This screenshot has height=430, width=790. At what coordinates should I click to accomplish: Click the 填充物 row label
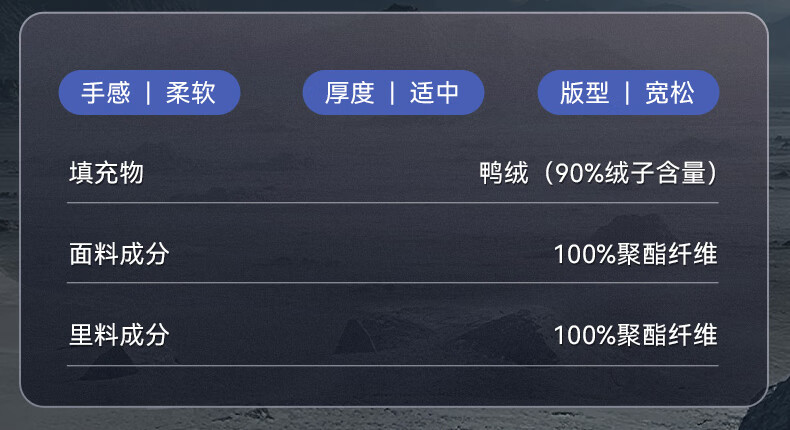point(106,173)
